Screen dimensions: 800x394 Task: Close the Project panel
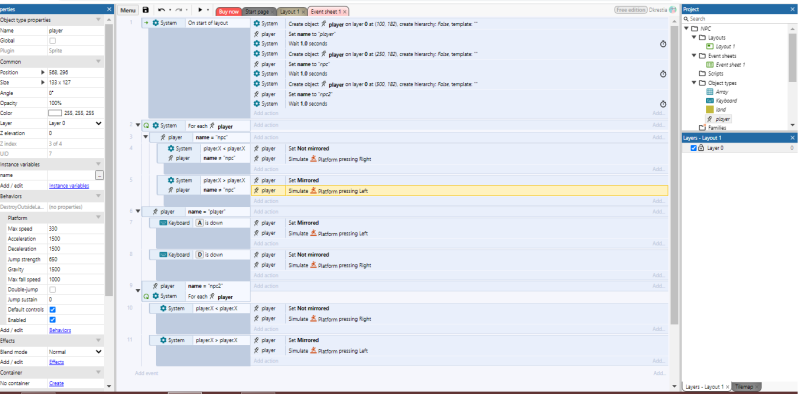coord(793,9)
